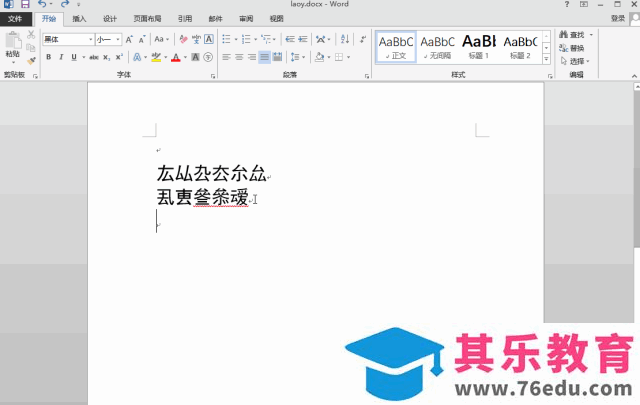Click the paragraph shading paint bucket
Screen dimensions: 640x405
pyautogui.click(x=320, y=57)
